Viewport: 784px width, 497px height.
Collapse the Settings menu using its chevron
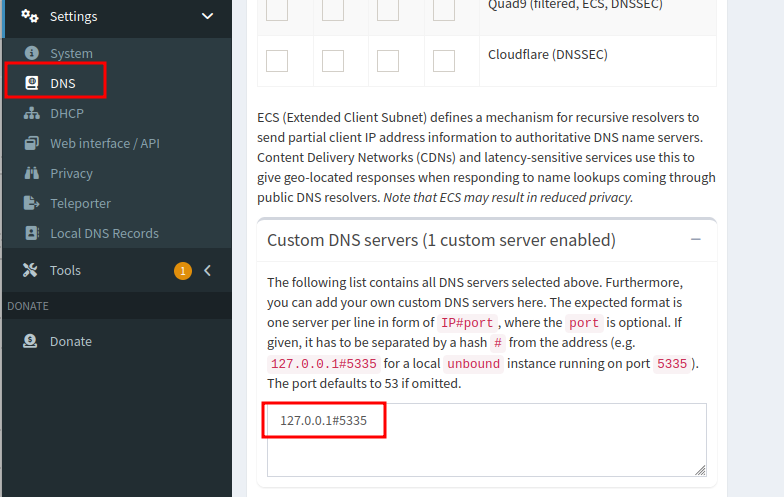(207, 16)
